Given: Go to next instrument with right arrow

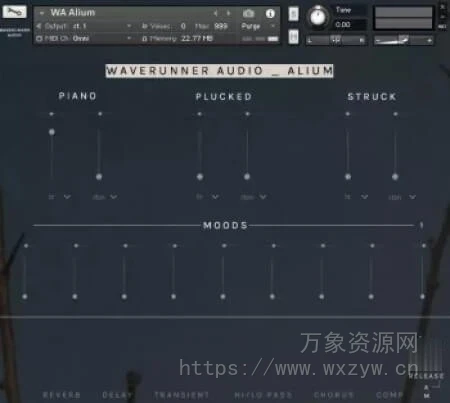Looking at the screenshot, I should [x=228, y=13].
